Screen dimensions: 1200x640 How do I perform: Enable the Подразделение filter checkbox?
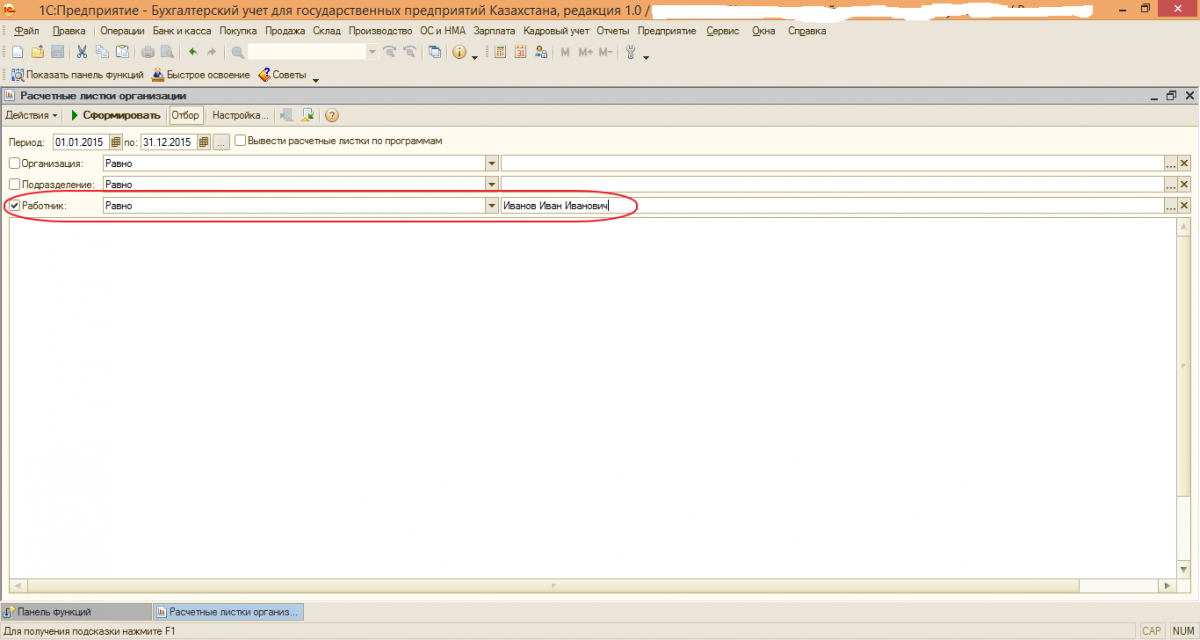pyautogui.click(x=14, y=184)
